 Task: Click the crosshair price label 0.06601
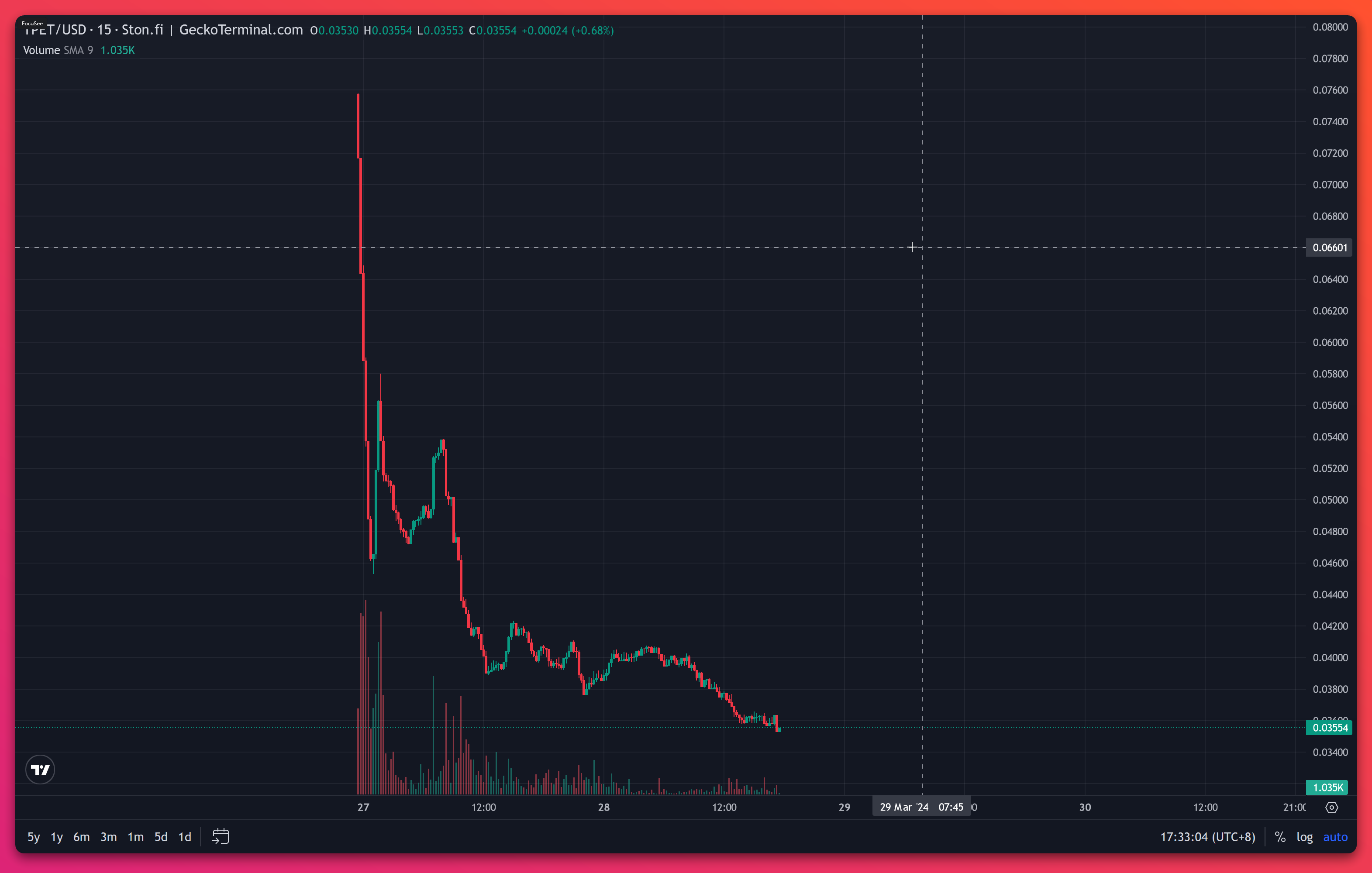(1329, 247)
